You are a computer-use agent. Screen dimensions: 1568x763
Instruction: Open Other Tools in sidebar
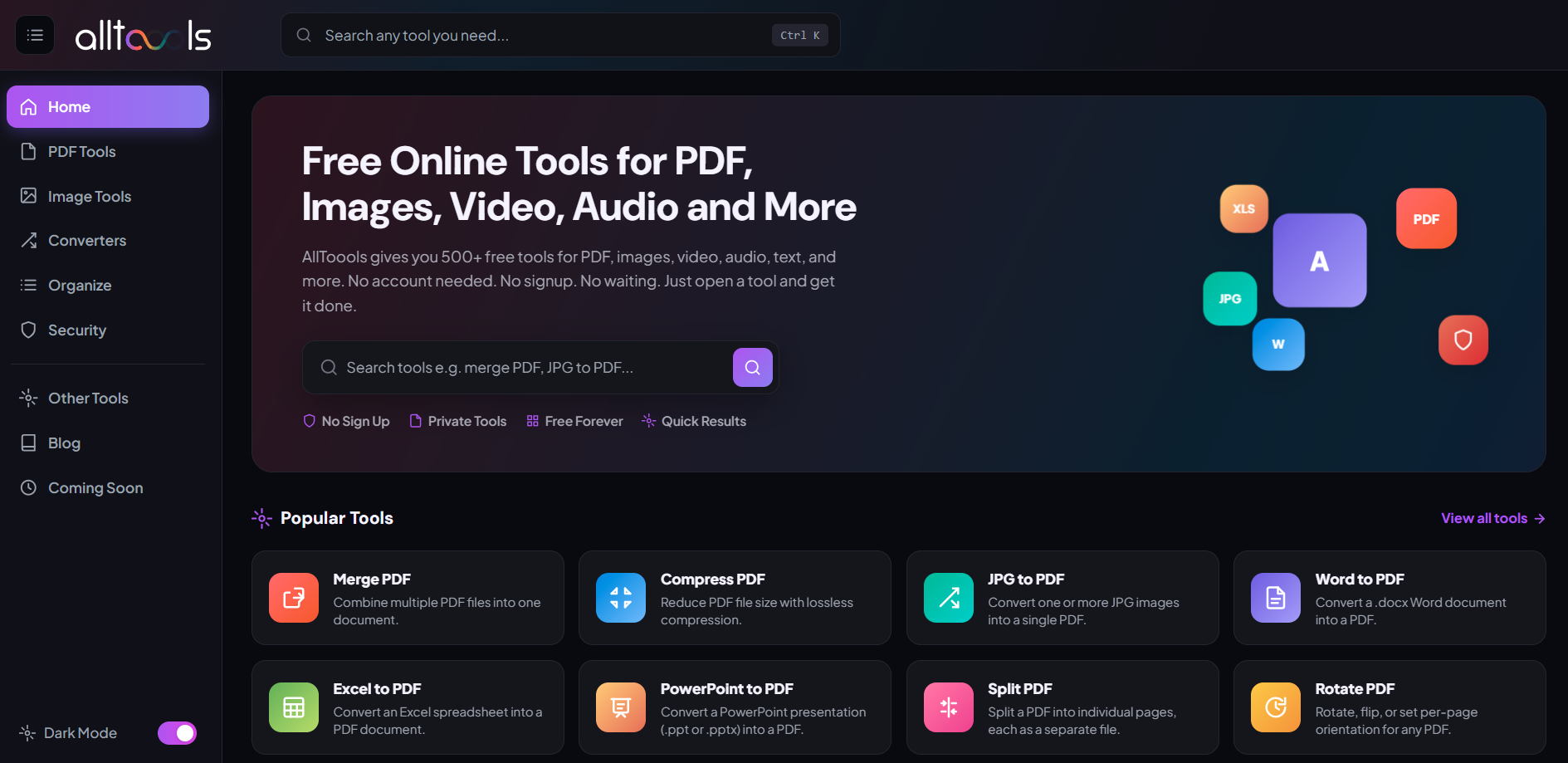pyautogui.click(x=108, y=399)
